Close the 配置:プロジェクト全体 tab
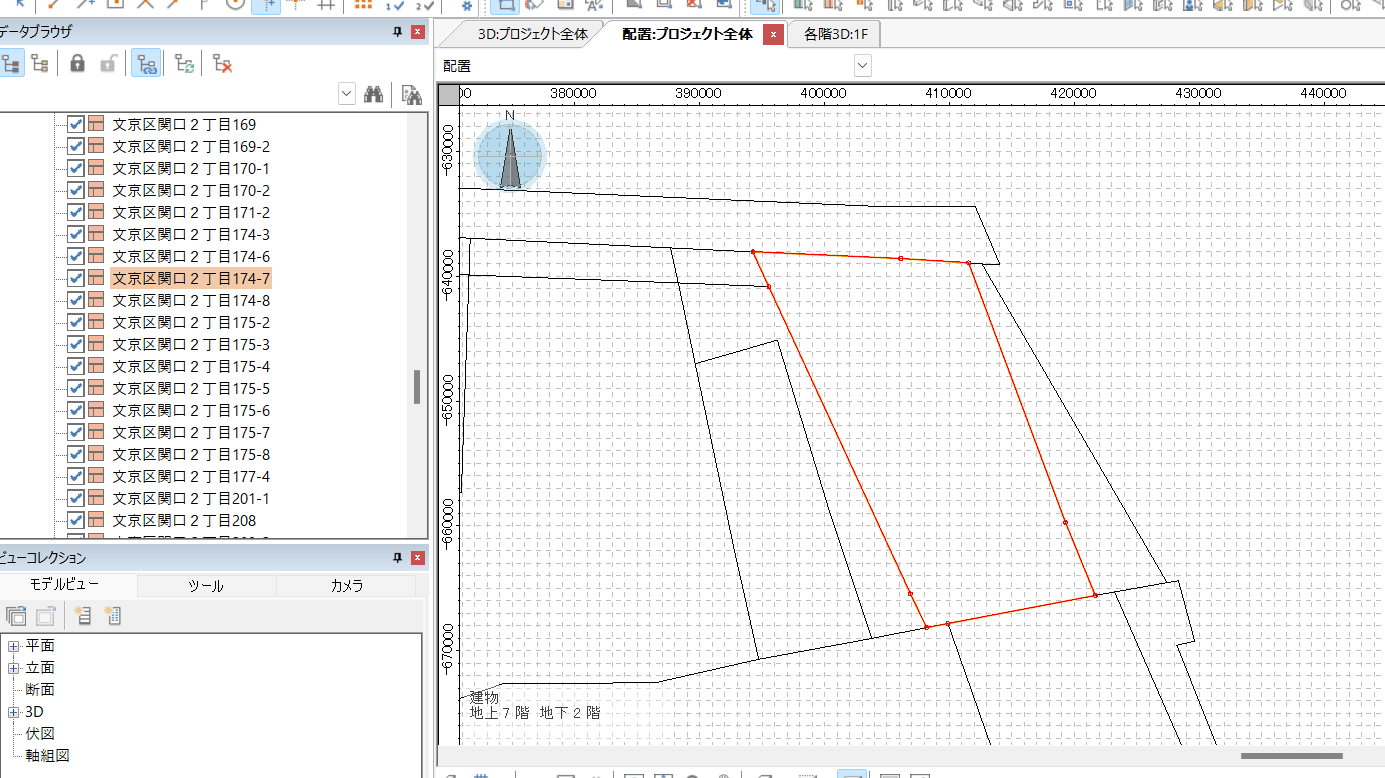Image resolution: width=1385 pixels, height=778 pixels. tap(772, 34)
